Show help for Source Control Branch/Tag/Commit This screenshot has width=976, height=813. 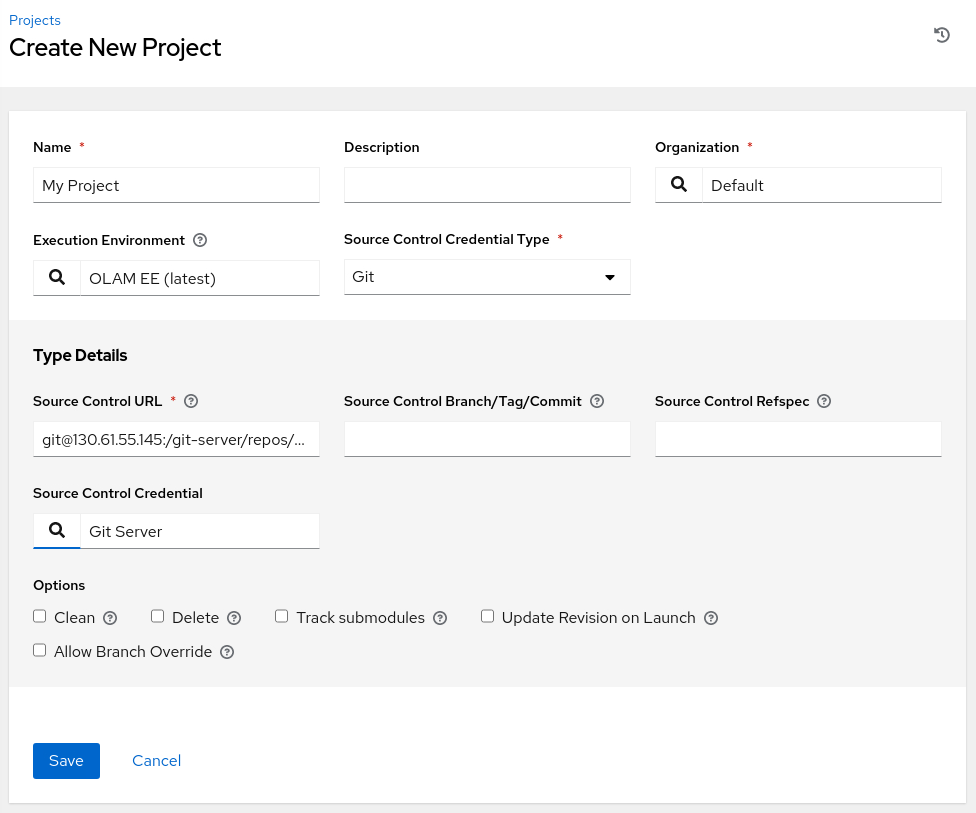pos(597,401)
